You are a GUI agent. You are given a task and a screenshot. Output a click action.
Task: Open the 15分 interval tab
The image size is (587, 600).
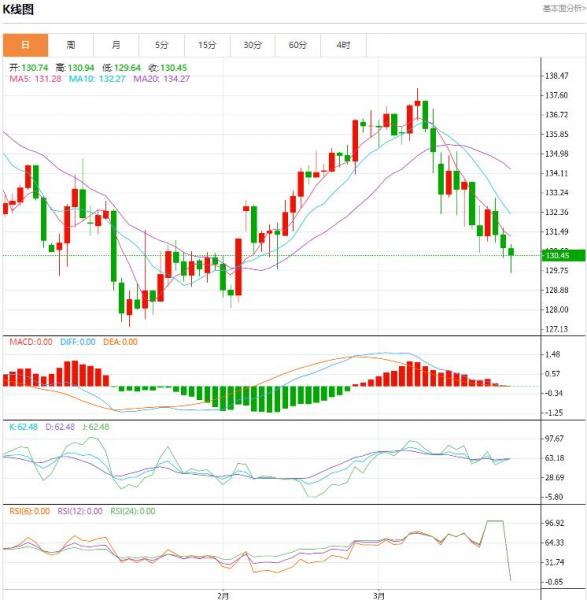pos(207,45)
